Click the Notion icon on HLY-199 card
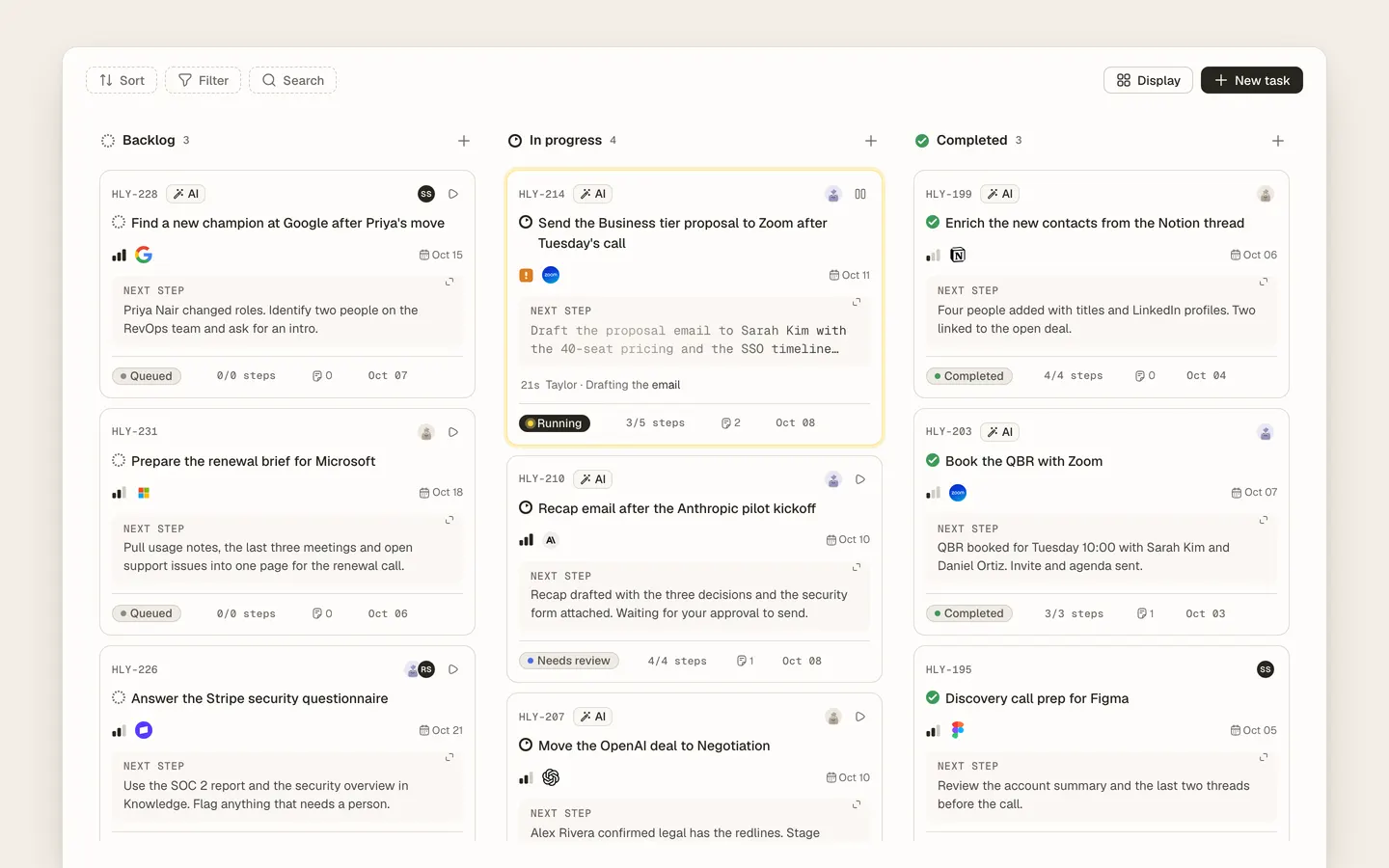The image size is (1389, 868). click(x=958, y=255)
